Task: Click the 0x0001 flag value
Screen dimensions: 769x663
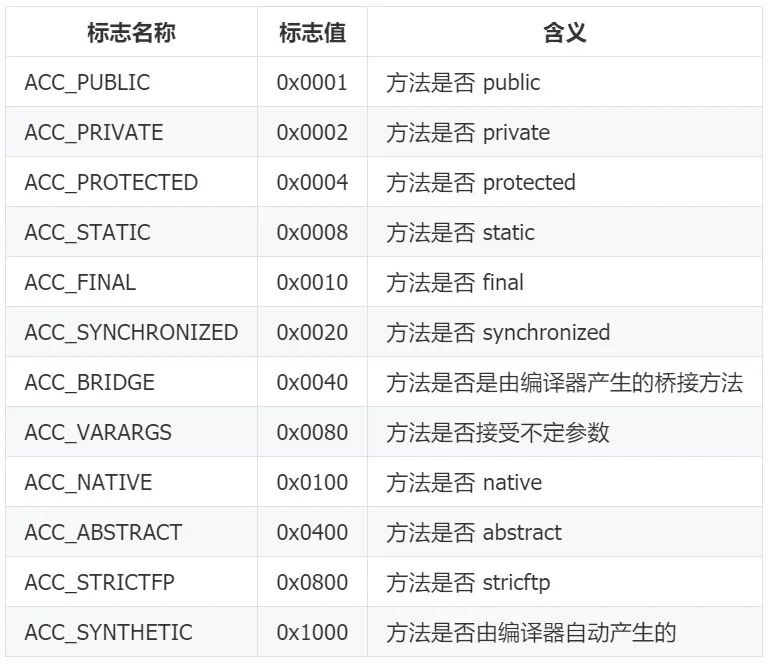Action: (312, 82)
